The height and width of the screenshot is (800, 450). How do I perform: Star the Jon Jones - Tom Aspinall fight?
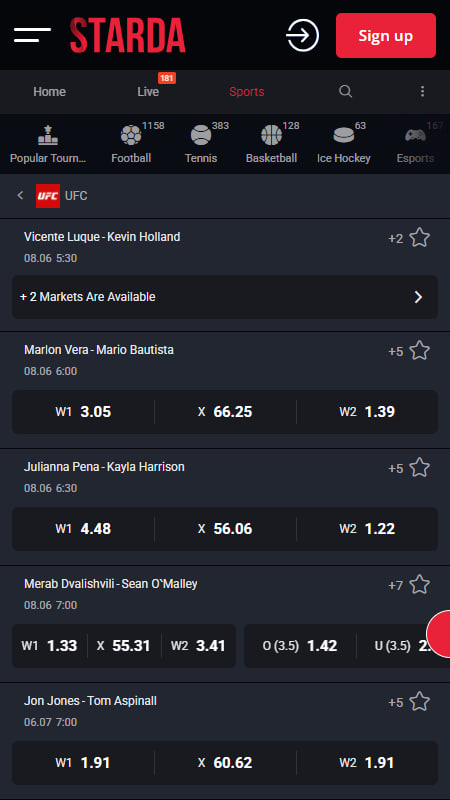[419, 702]
